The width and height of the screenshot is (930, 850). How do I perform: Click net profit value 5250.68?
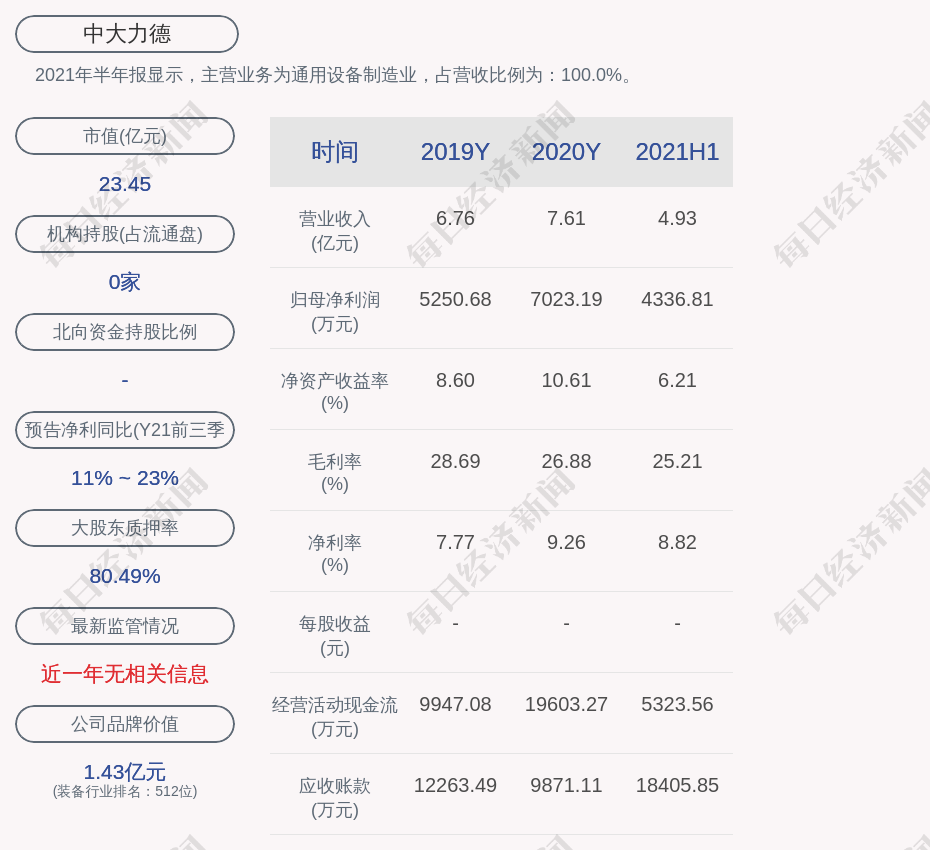point(456,299)
